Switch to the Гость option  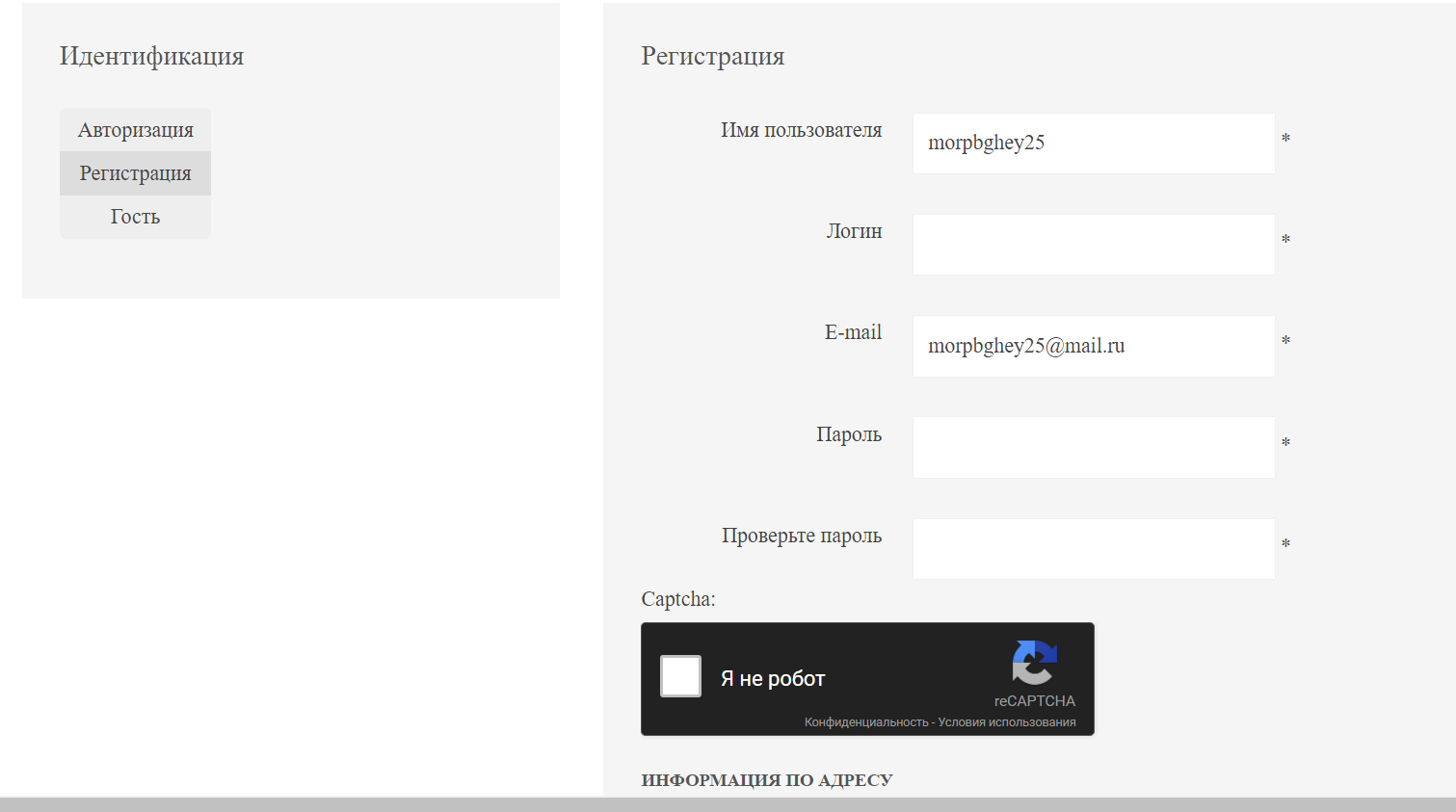(135, 217)
